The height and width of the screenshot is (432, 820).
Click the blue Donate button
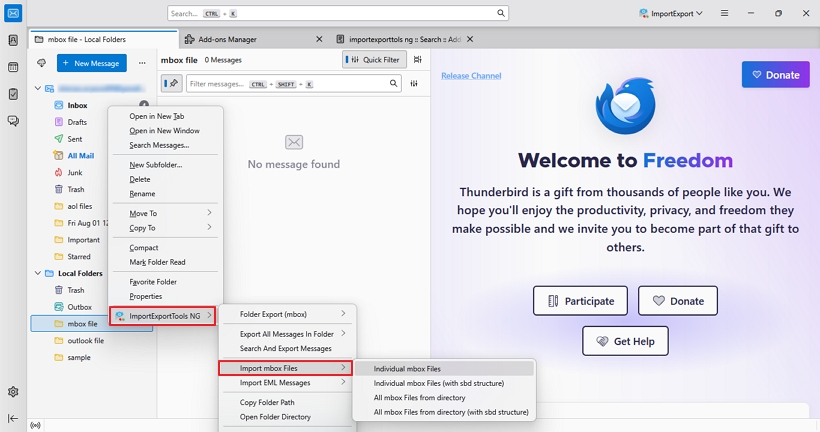coord(776,75)
